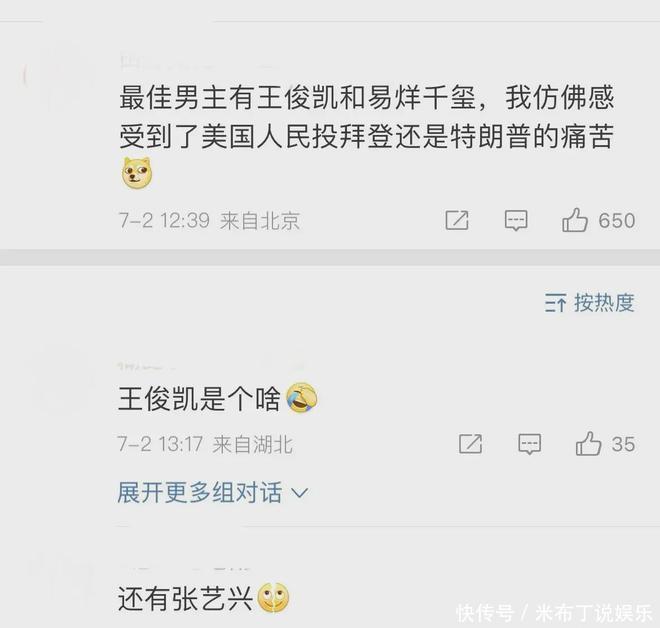This screenshot has width=660, height=628.
Task: Select the comment text 王俊凯是个啥
Action: tap(199, 398)
